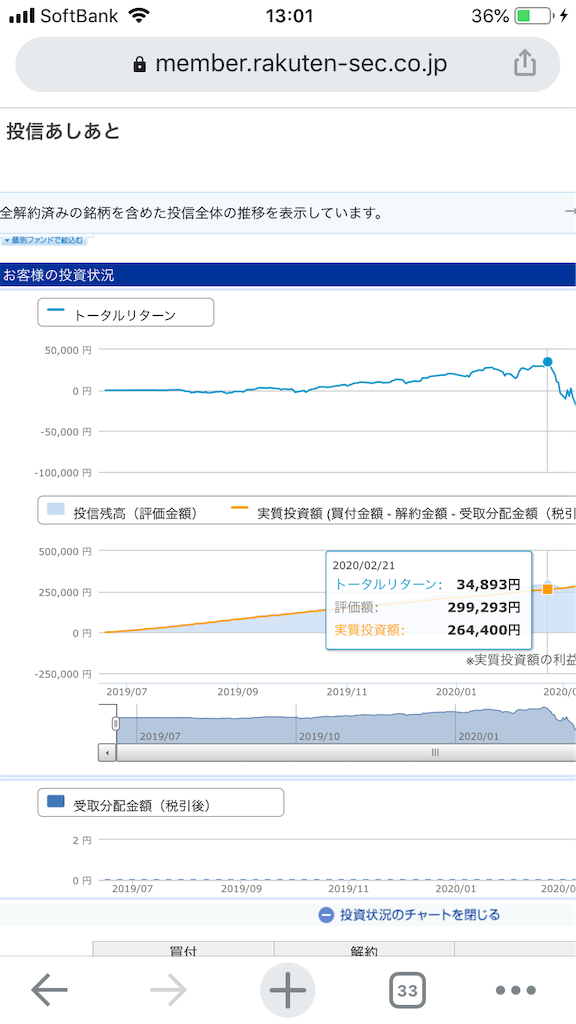The image size is (576, 1024).
Task: Click the 34,893円 total return value
Action: [488, 584]
